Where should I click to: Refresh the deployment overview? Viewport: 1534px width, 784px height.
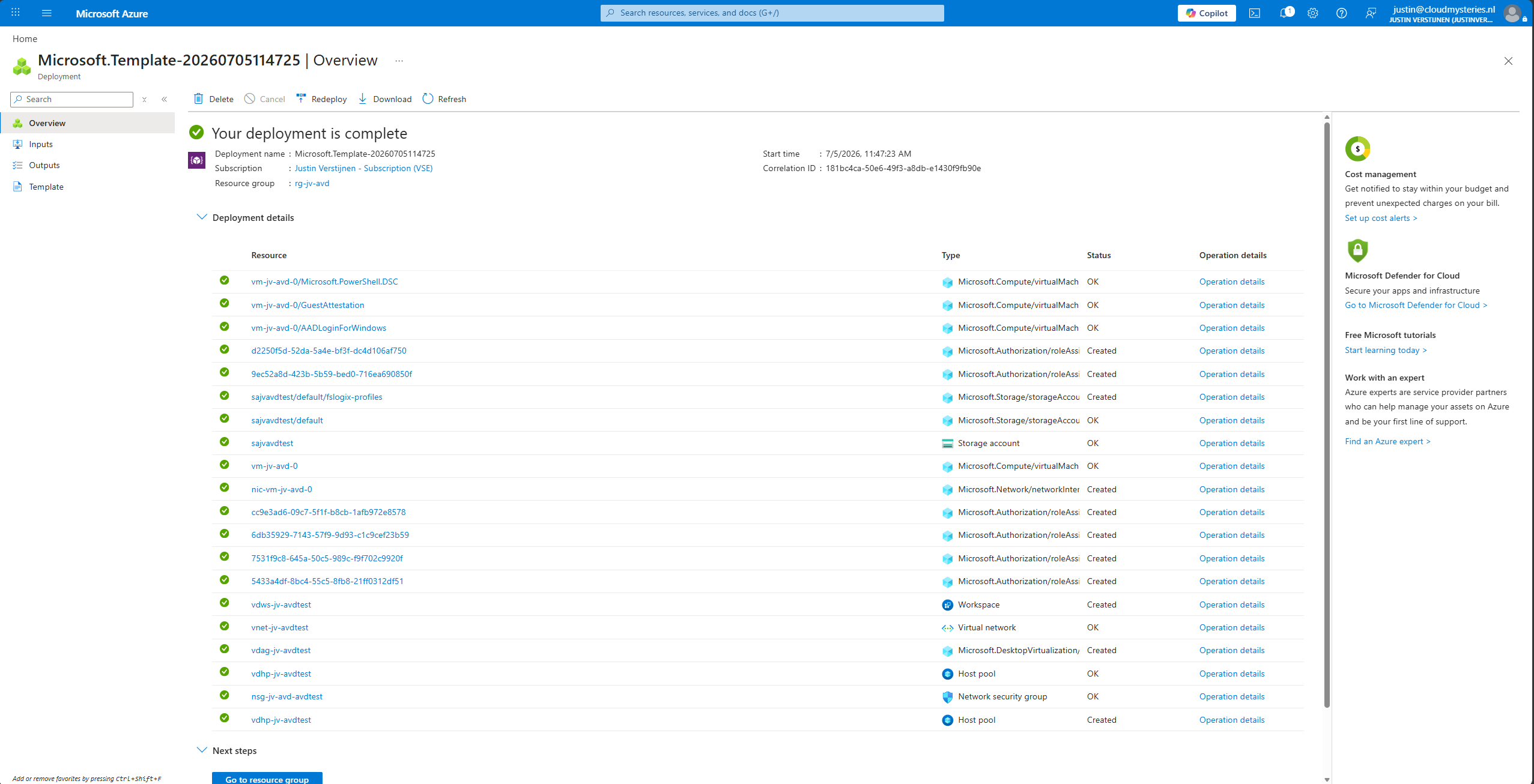click(444, 99)
